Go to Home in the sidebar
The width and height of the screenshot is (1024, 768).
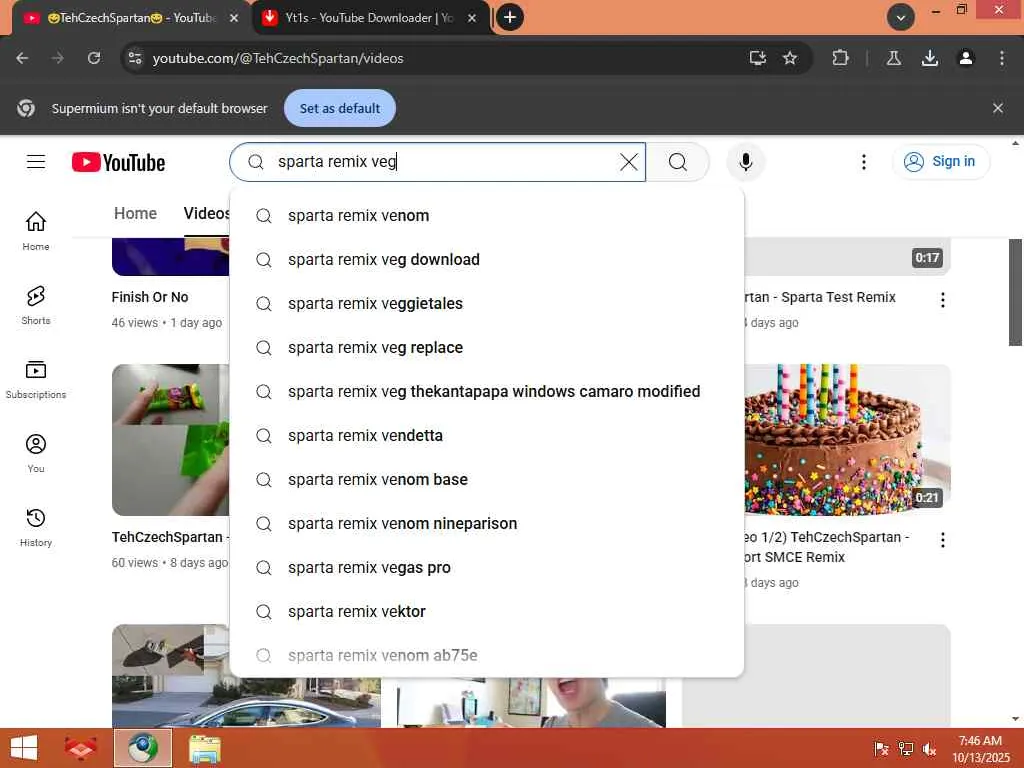point(36,231)
